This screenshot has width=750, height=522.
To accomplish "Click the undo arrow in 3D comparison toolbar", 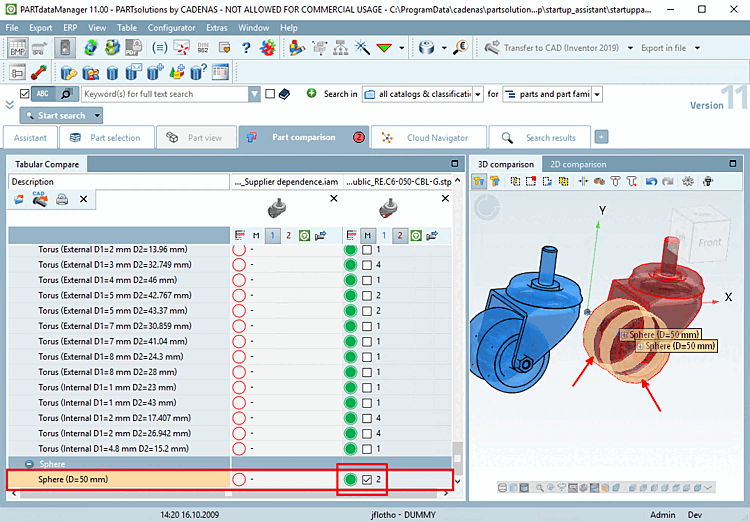I will (652, 182).
